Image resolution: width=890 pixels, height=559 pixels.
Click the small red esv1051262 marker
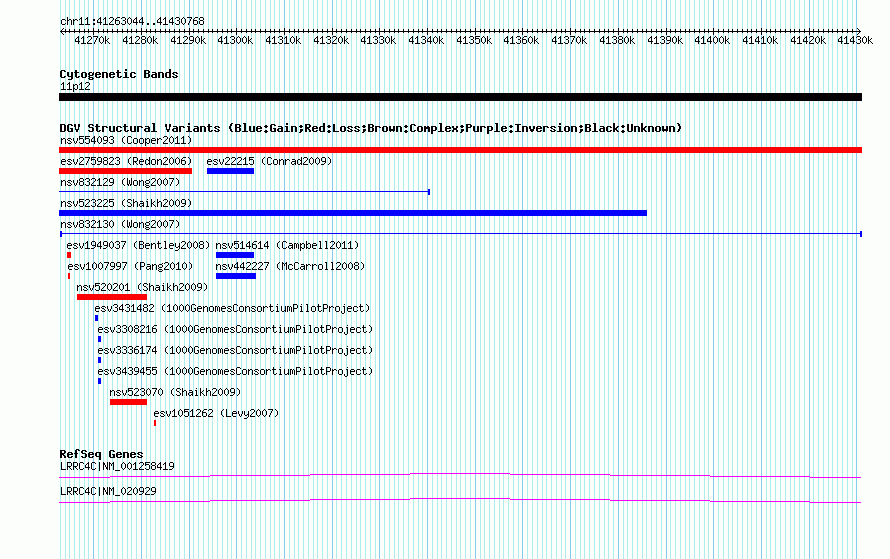pyautogui.click(x=155, y=423)
